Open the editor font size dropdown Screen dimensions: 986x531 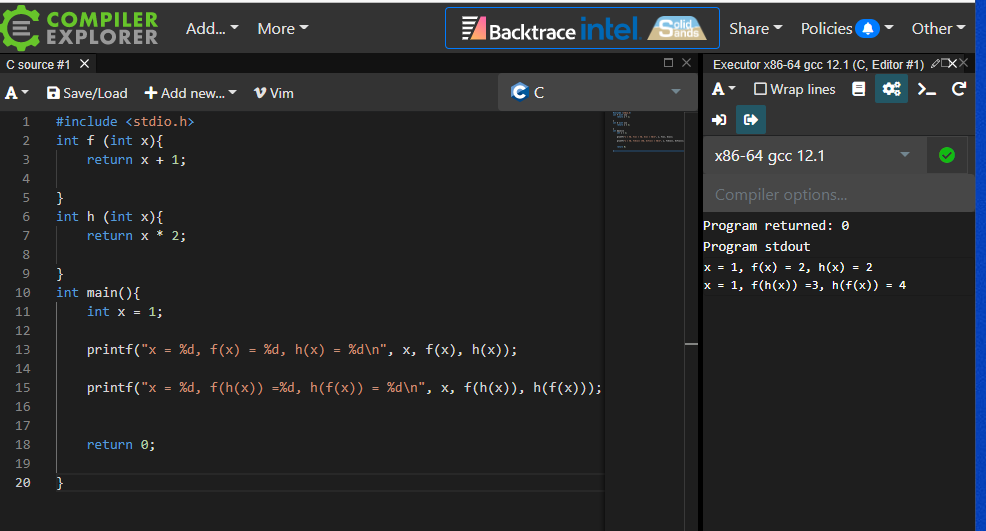[x=17, y=93]
